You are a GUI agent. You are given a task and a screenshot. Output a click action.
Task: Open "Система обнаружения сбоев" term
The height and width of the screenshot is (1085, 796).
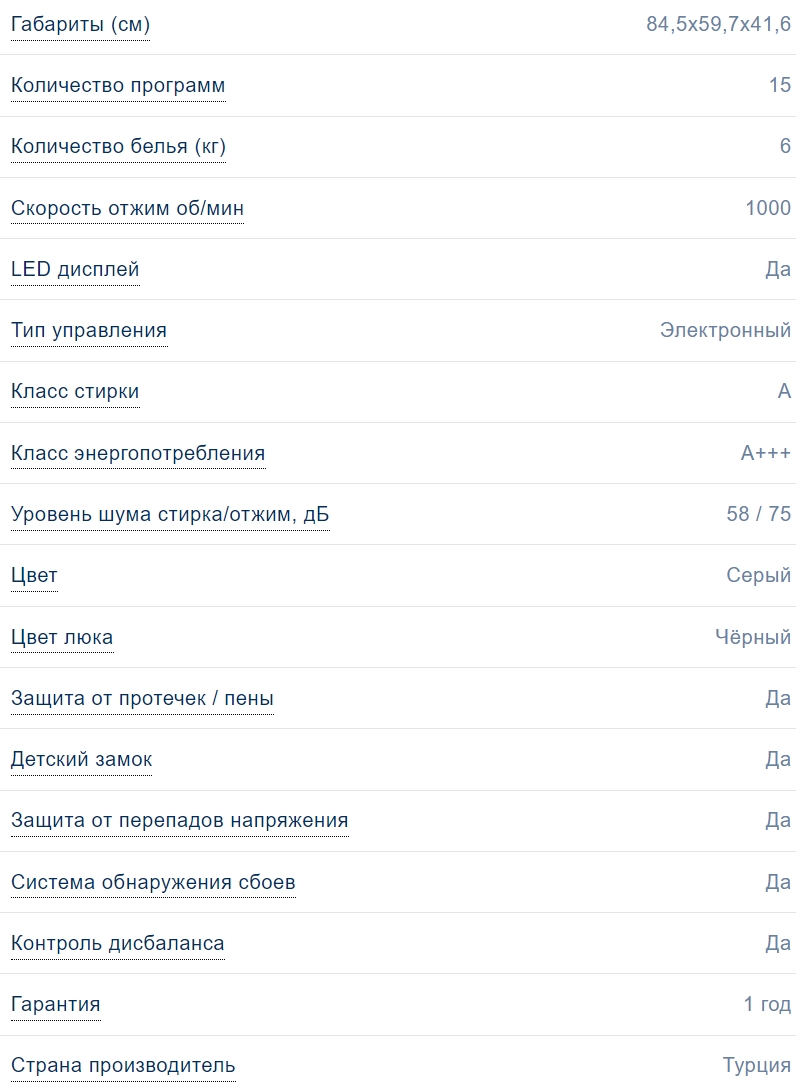pos(153,883)
